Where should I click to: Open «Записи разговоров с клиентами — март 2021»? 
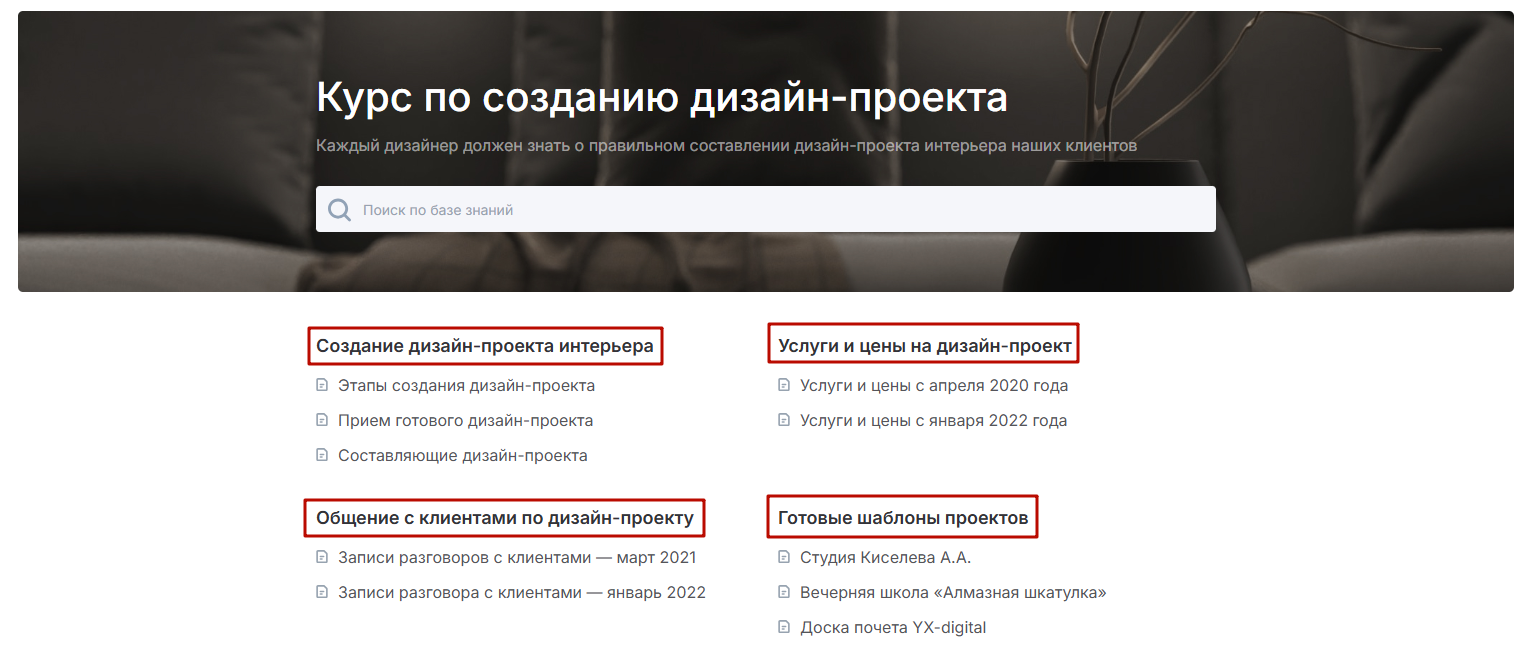pyautogui.click(x=517, y=557)
